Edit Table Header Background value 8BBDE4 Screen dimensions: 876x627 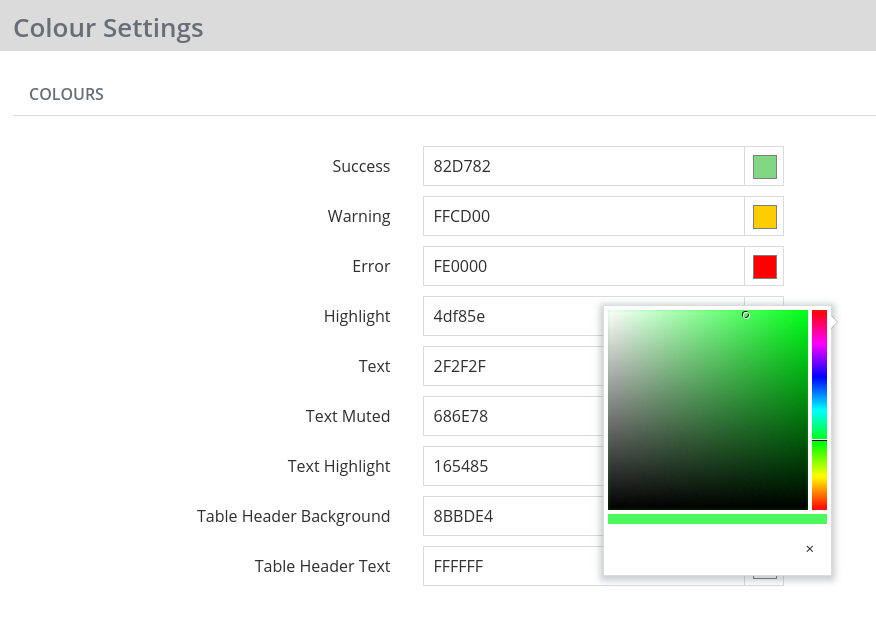[513, 516]
